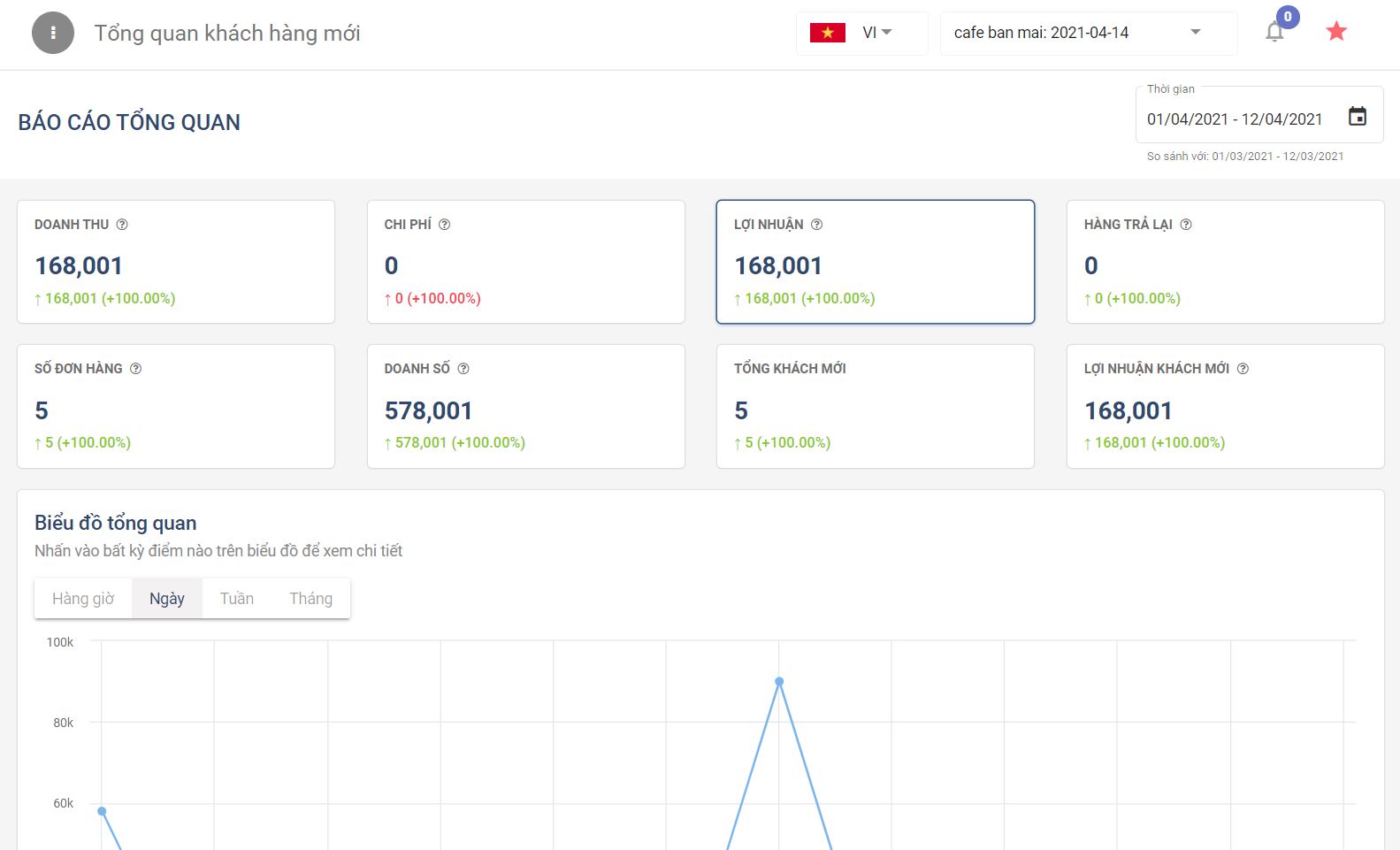
Task: Click help icon next to CHI PHÍ
Action: tap(445, 225)
